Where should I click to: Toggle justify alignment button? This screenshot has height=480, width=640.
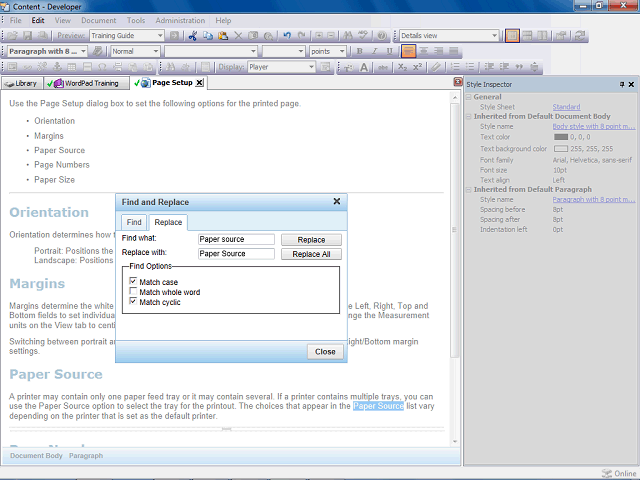pyautogui.click(x=453, y=51)
